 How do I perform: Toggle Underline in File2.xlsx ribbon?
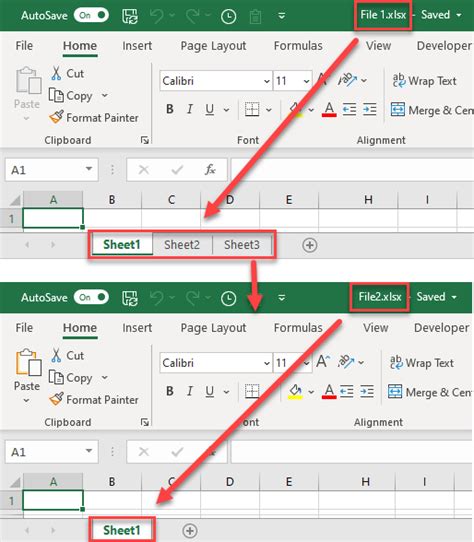click(x=210, y=392)
